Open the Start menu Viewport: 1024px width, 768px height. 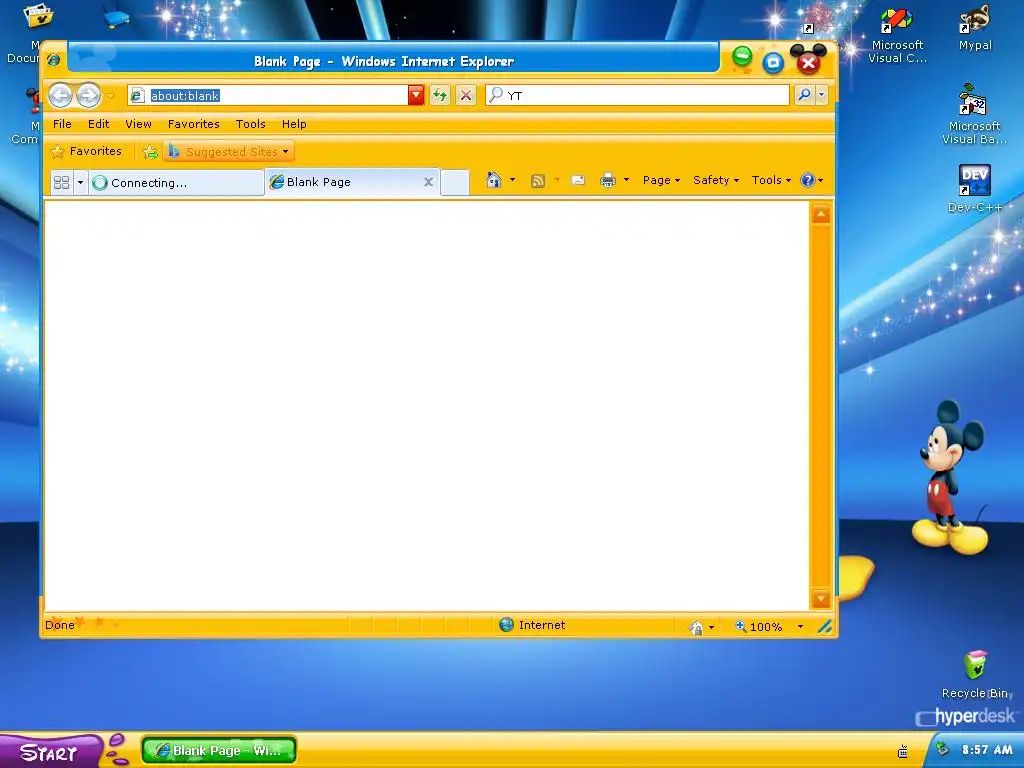(x=51, y=752)
